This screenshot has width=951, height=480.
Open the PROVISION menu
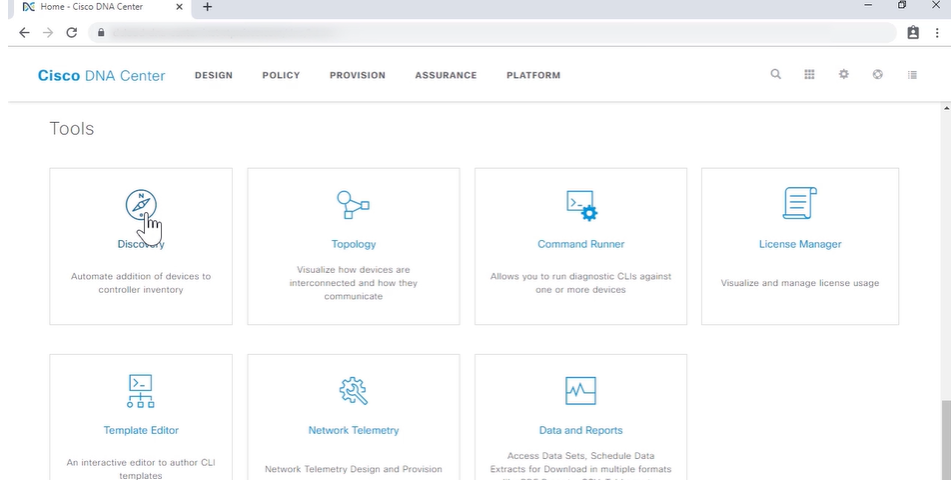(357, 75)
